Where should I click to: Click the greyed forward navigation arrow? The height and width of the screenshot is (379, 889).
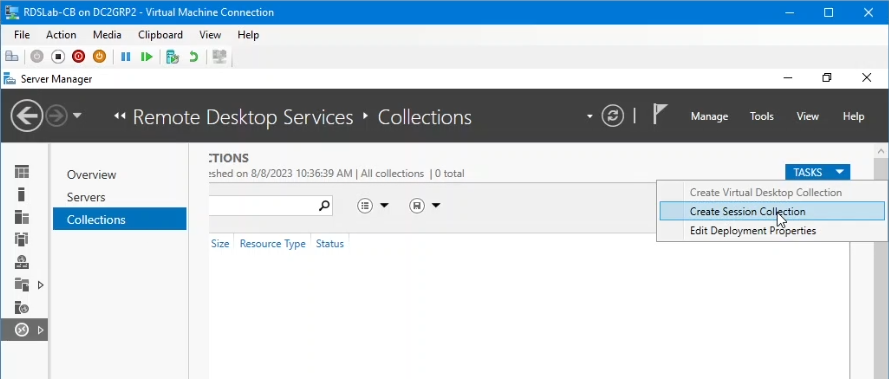(x=57, y=116)
